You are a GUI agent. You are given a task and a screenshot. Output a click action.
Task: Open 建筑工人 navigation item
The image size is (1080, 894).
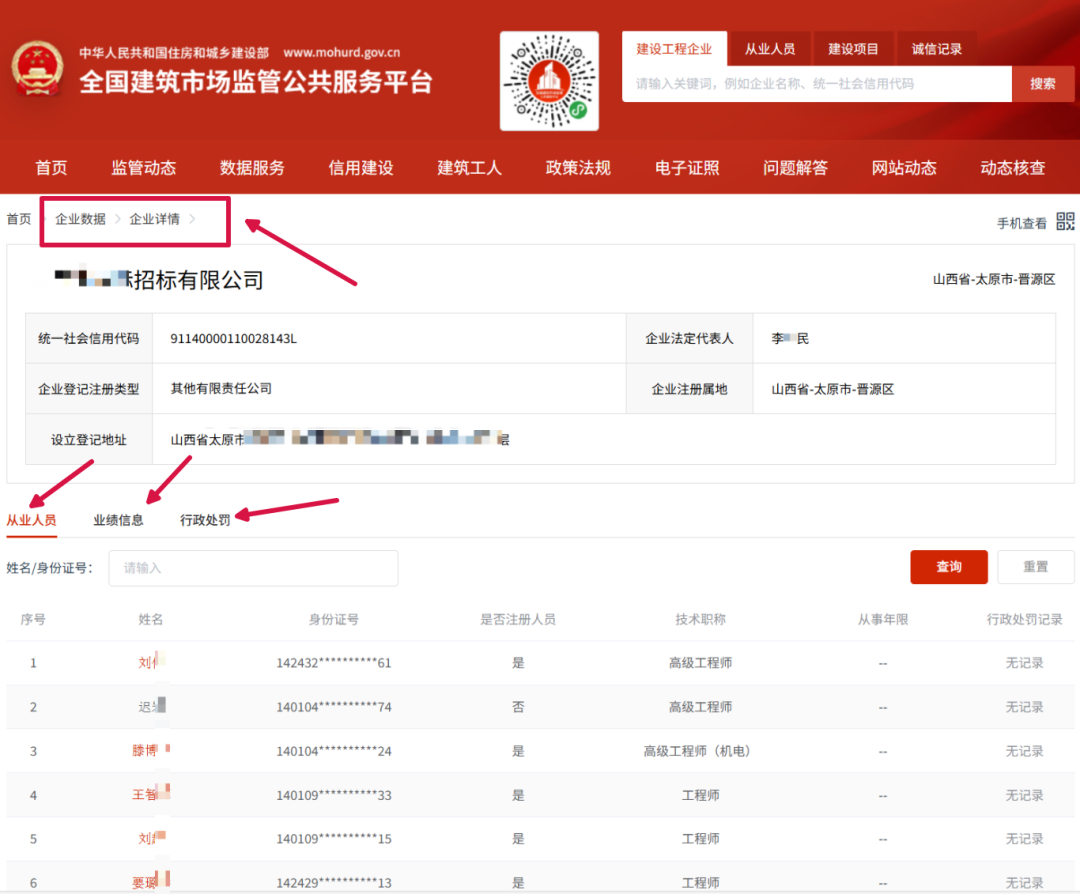coord(469,167)
